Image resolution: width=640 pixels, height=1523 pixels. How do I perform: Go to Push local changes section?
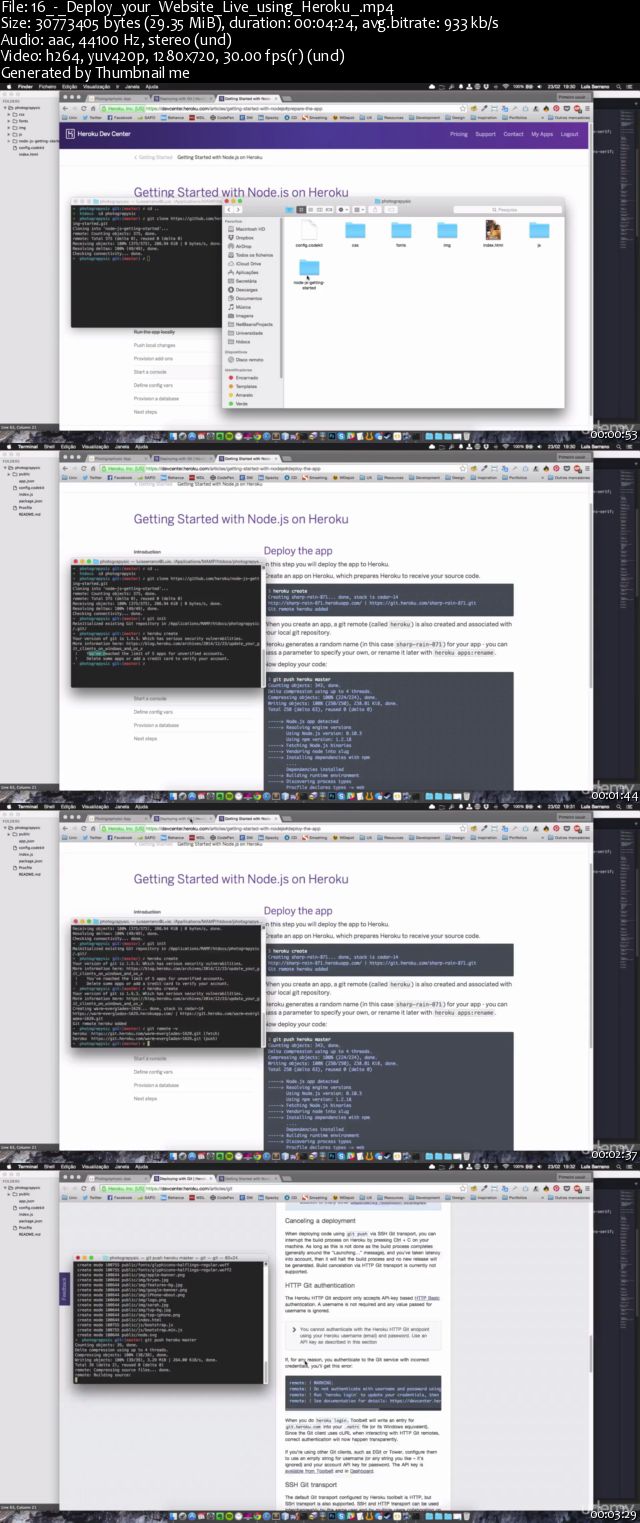(x=155, y=345)
